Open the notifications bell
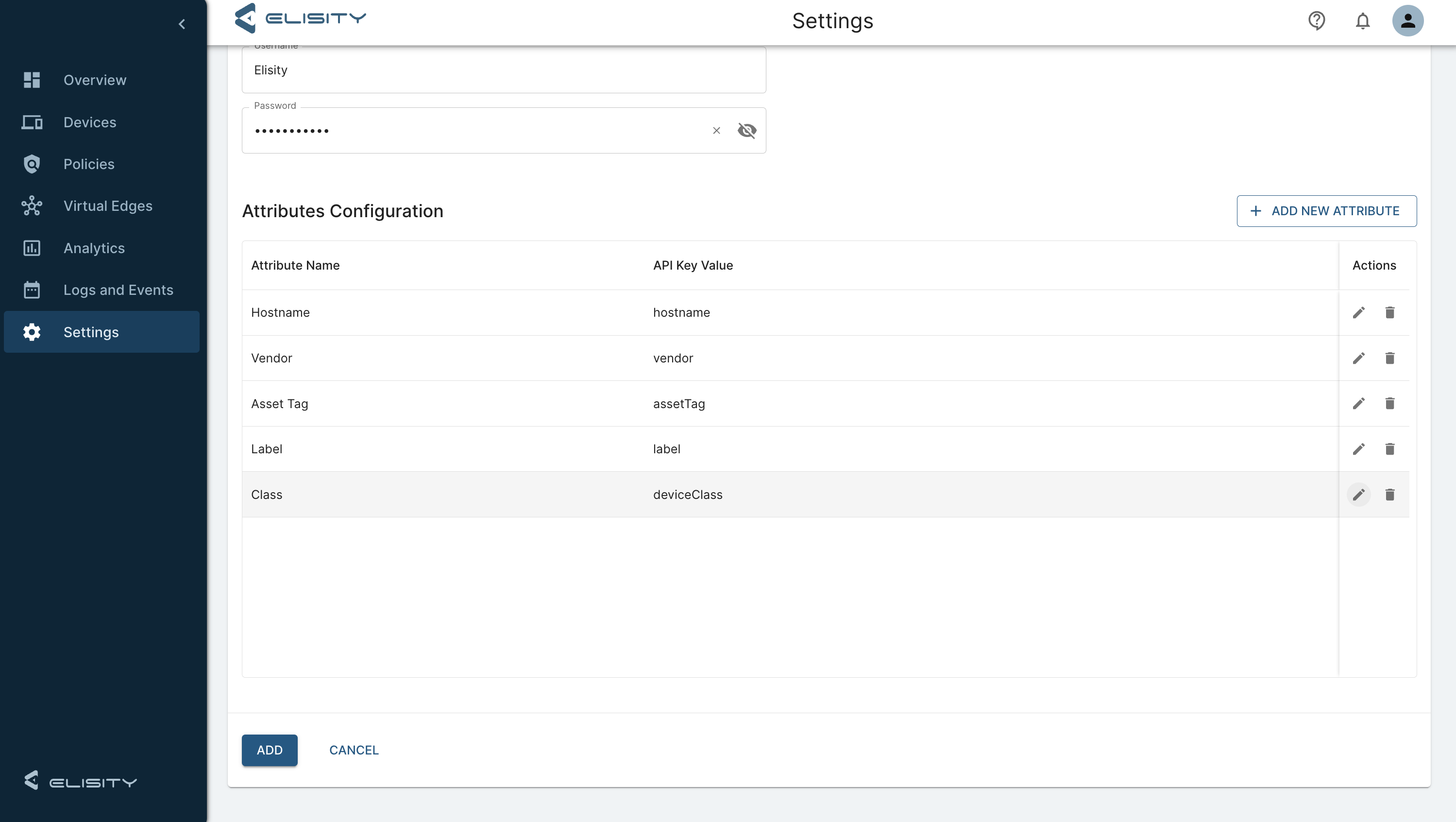The width and height of the screenshot is (1456, 822). (1363, 21)
